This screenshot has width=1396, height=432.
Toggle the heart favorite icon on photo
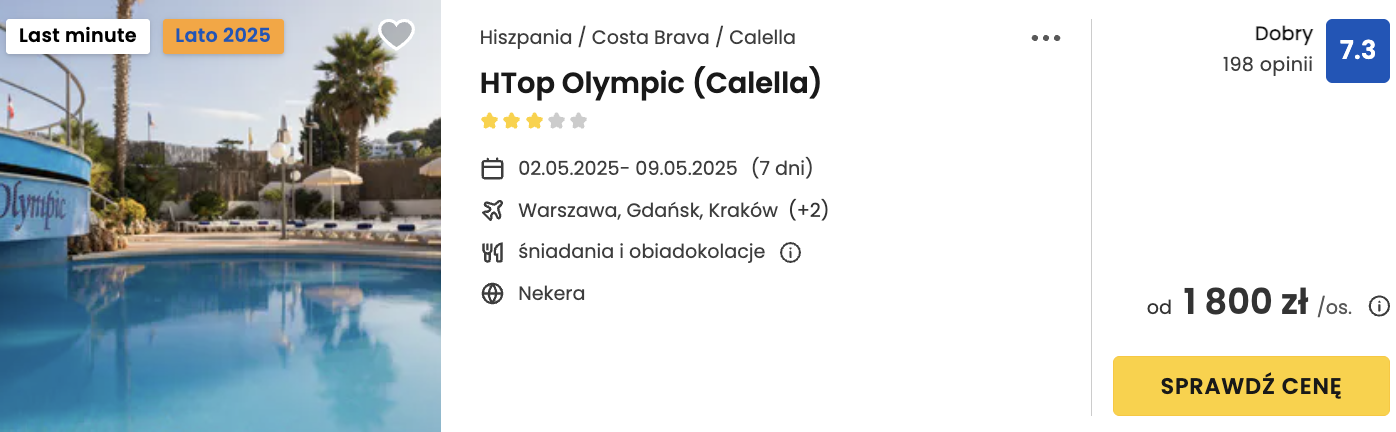396,35
